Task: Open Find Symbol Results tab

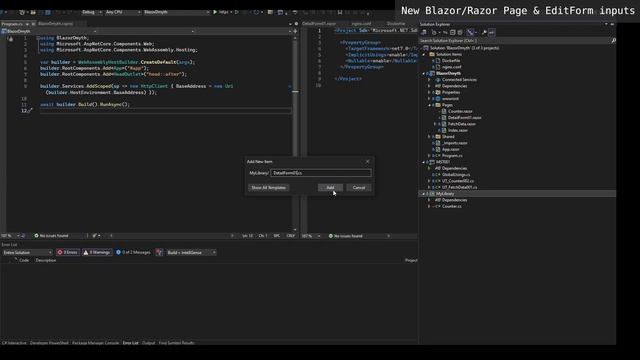Action: coord(176,343)
